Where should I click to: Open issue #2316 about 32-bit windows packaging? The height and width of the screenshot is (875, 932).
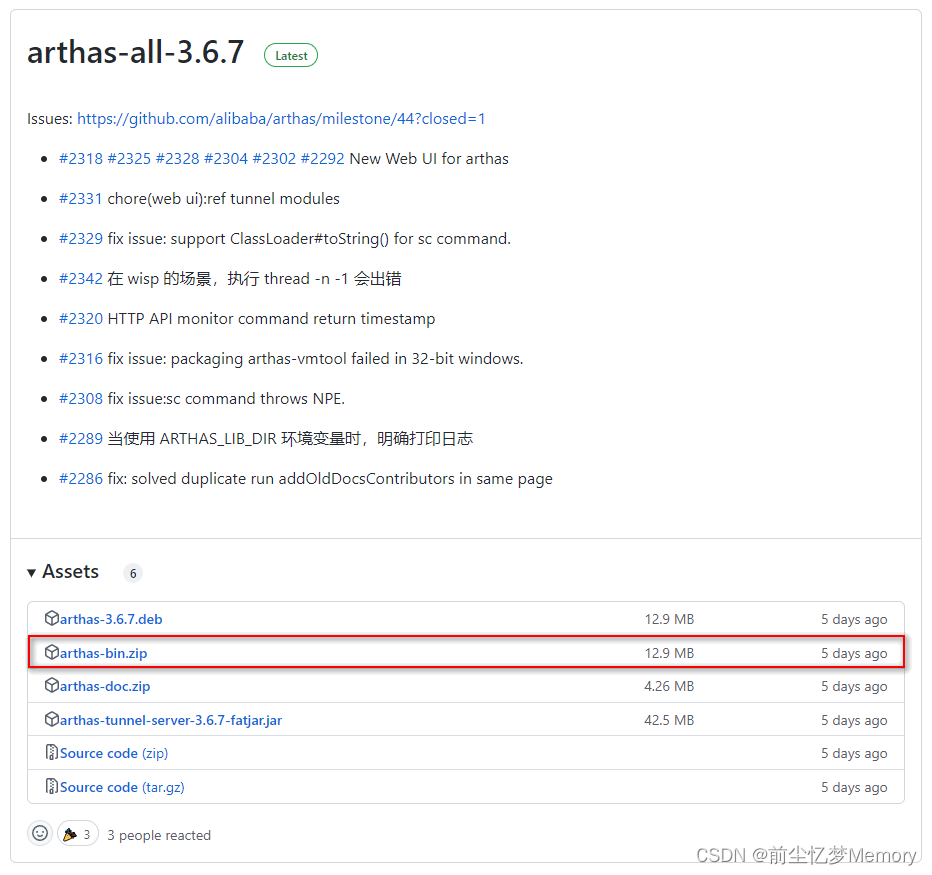(81, 358)
